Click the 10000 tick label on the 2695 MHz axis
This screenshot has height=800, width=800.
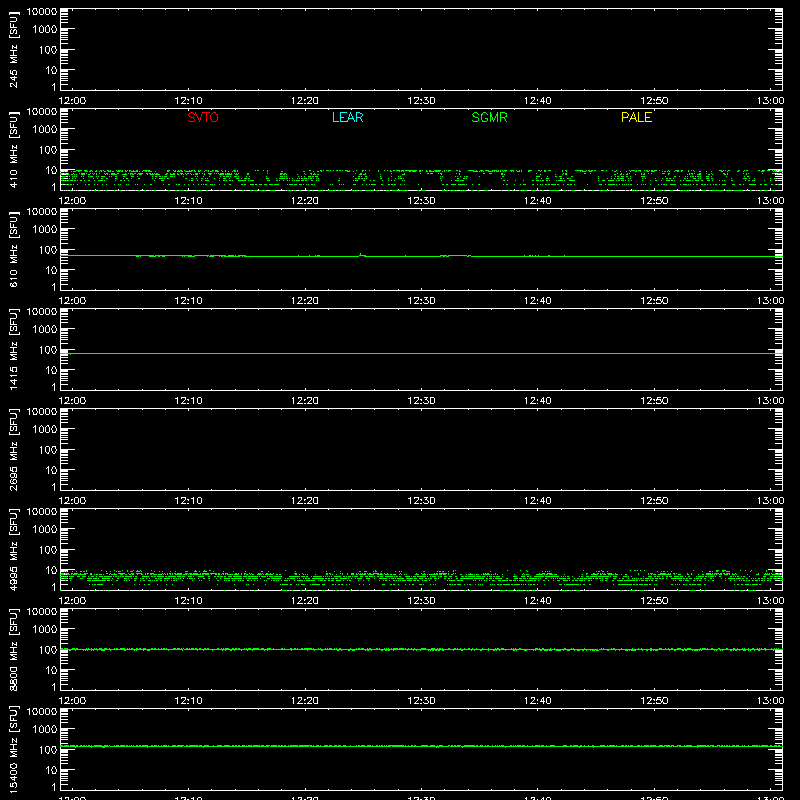point(42,412)
